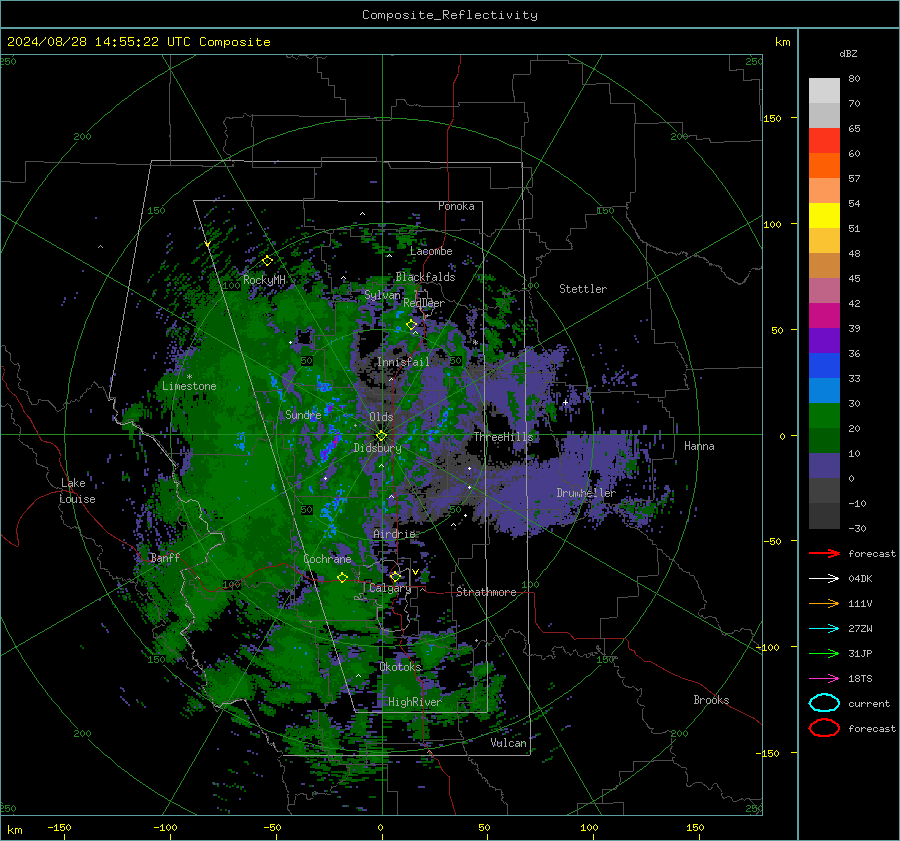The image size is (900, 841).
Task: Click the cyan 27ZW arrow legend icon
Action: click(824, 629)
